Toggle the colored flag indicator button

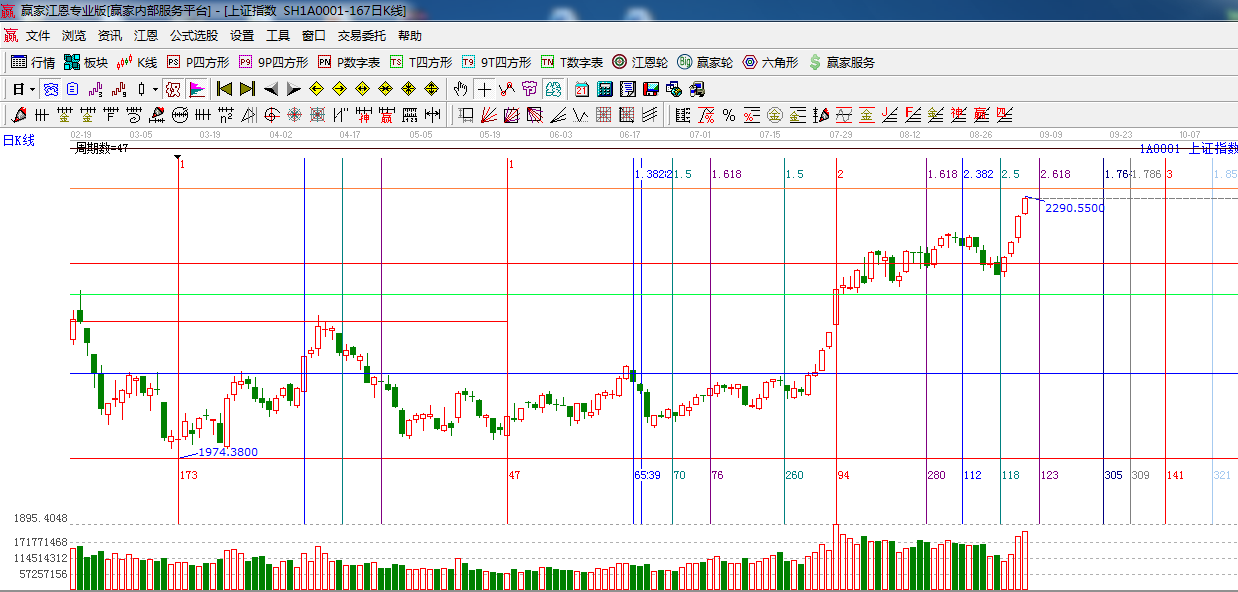197,89
